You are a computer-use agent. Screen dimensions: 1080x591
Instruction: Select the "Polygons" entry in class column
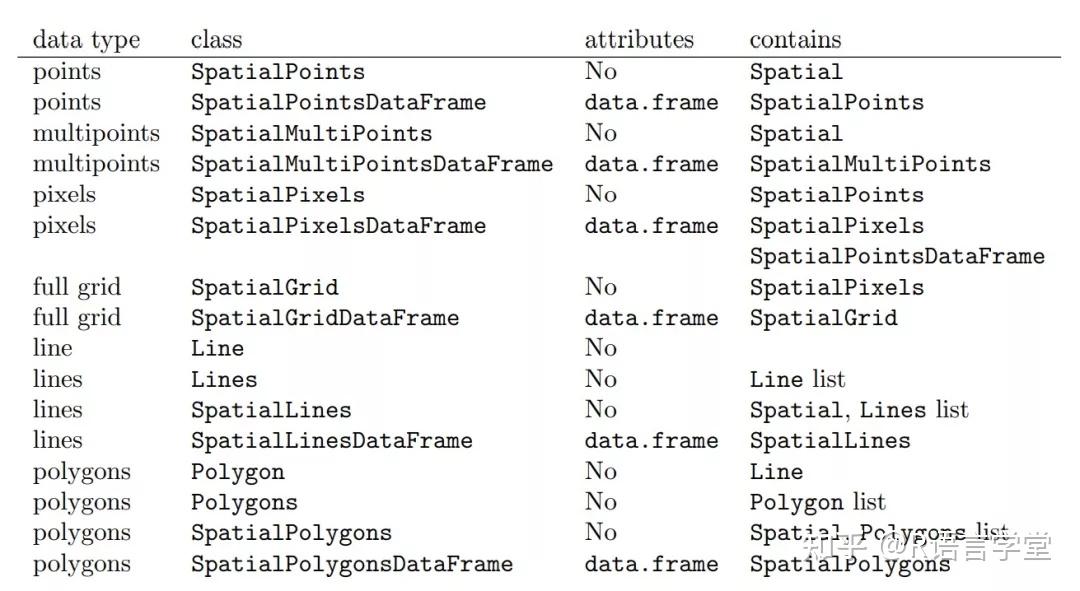(x=244, y=502)
